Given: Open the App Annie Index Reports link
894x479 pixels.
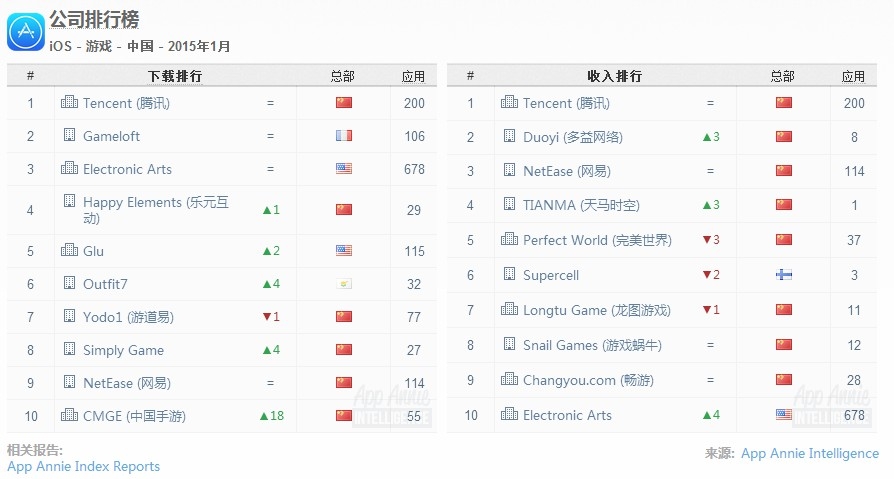Looking at the screenshot, I should coord(83,466).
